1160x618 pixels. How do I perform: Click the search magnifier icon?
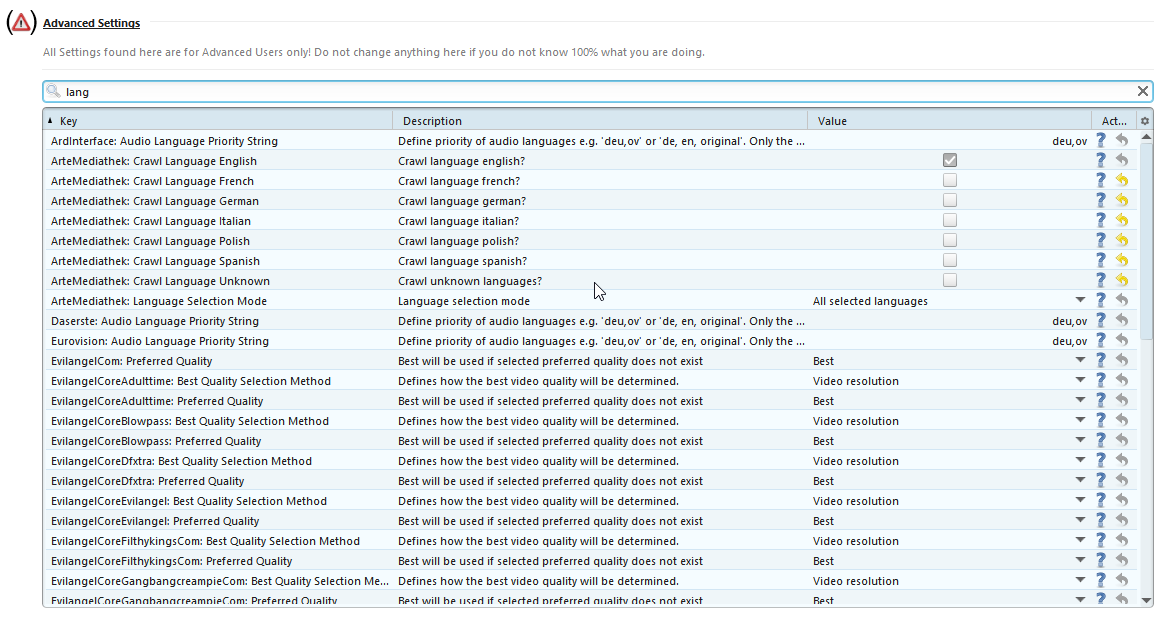coord(53,91)
